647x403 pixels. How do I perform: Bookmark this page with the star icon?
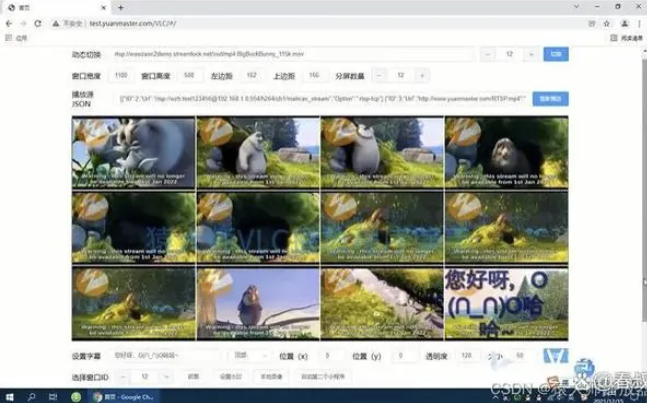[x=607, y=24]
